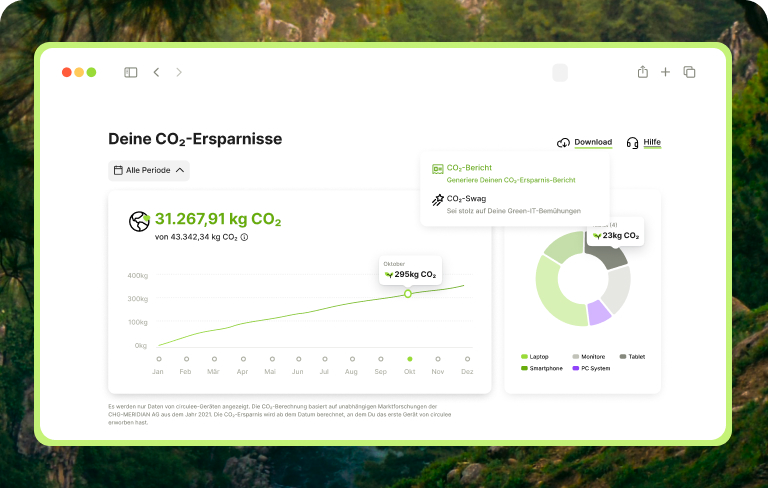Go back with the left chevron
This screenshot has width=768, height=488.
click(x=156, y=73)
